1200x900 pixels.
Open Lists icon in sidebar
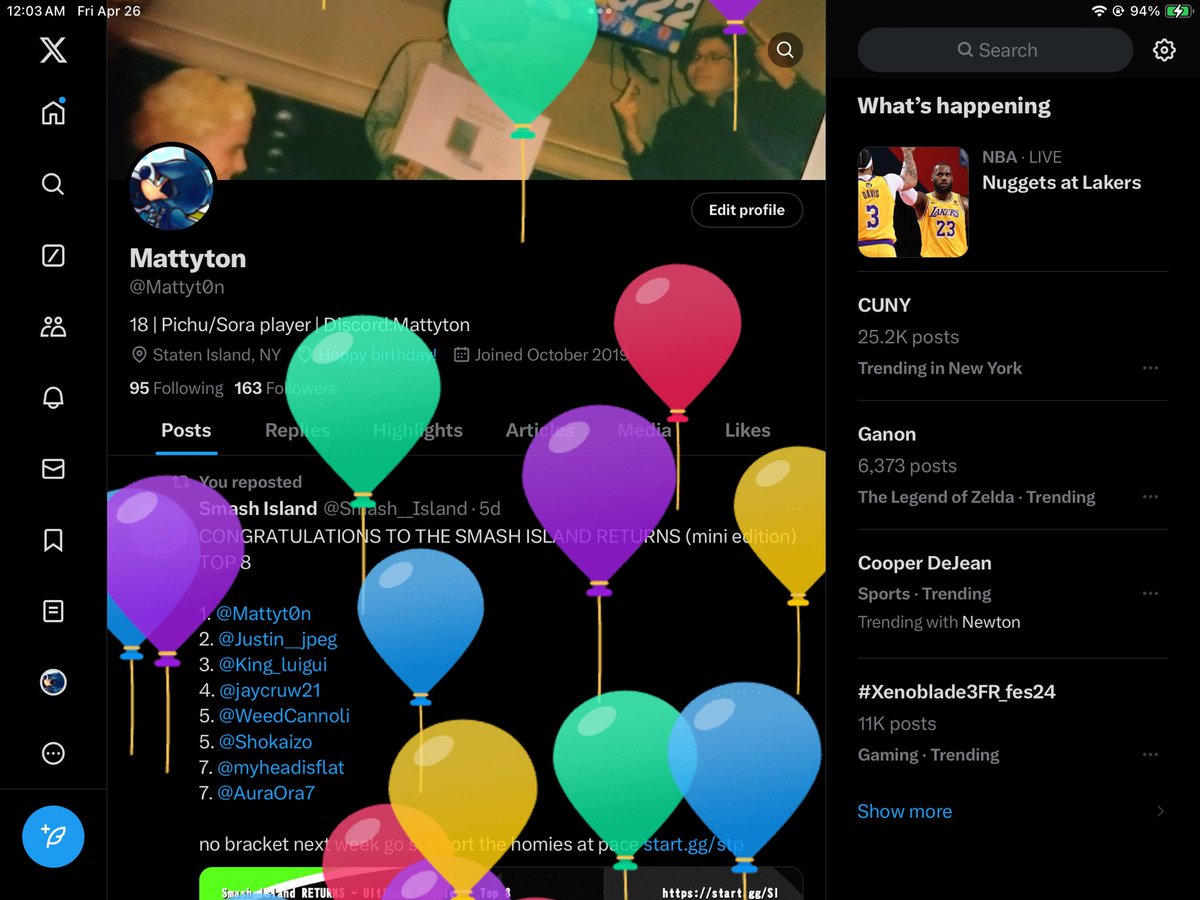click(53, 611)
